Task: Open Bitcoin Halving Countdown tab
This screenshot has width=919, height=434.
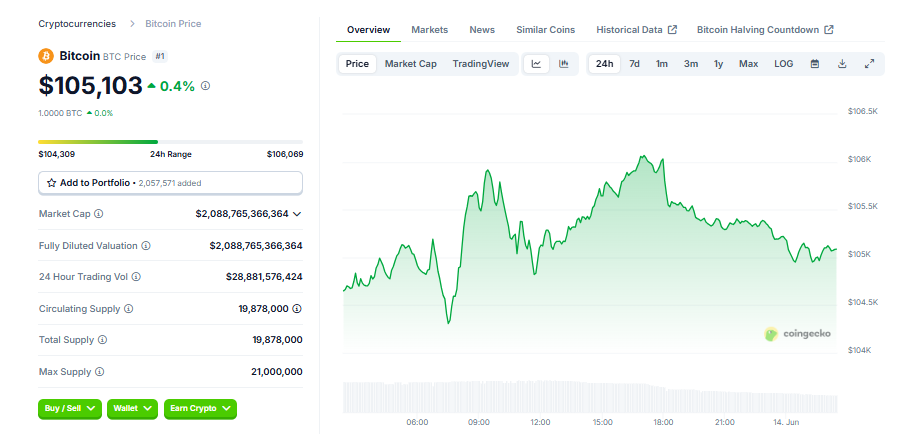Action: click(x=765, y=30)
